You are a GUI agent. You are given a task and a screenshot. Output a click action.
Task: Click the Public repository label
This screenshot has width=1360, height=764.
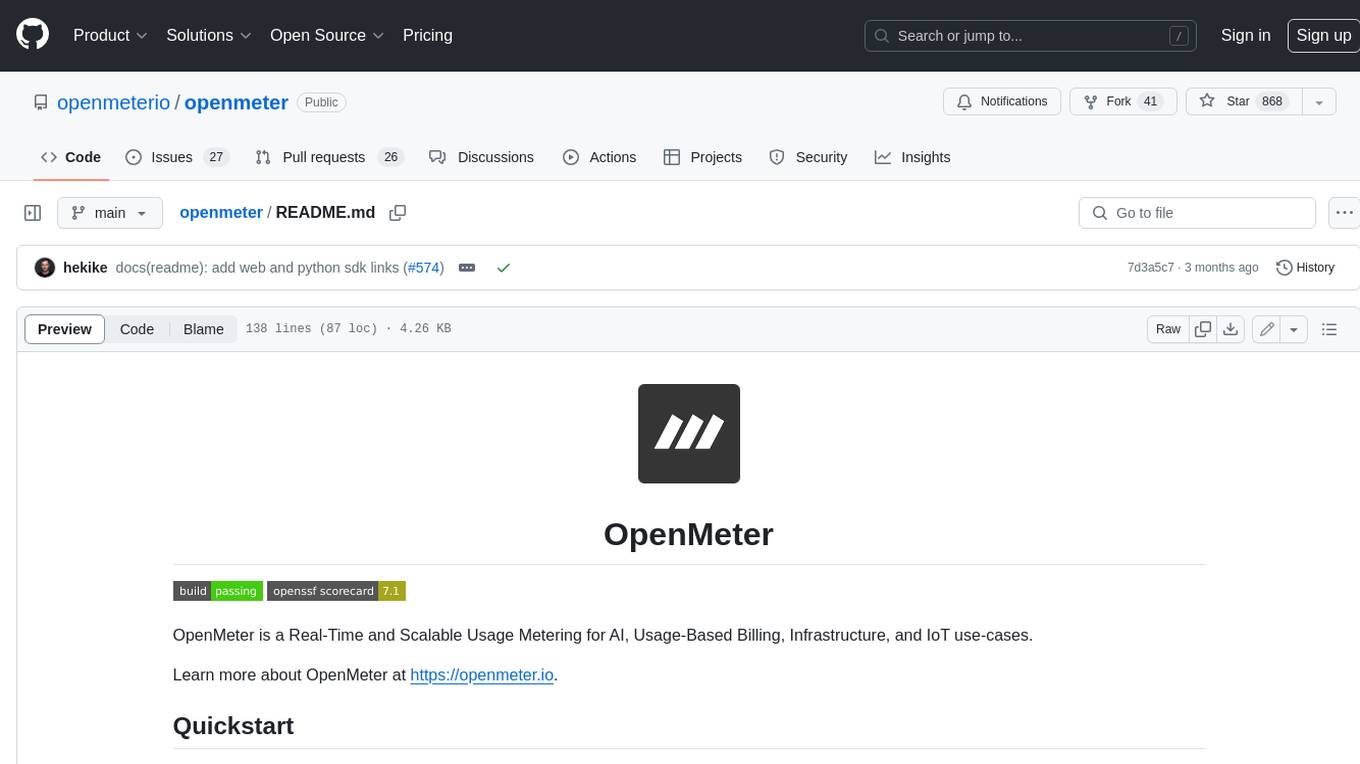(x=321, y=102)
